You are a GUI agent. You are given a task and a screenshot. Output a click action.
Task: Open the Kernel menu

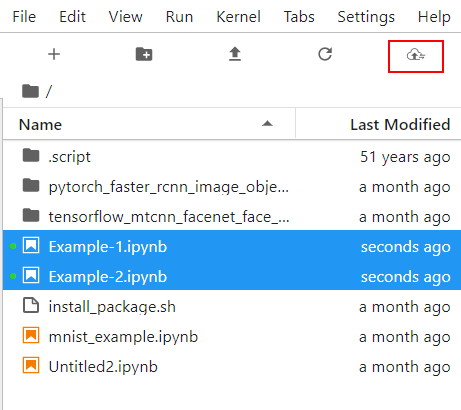238,17
